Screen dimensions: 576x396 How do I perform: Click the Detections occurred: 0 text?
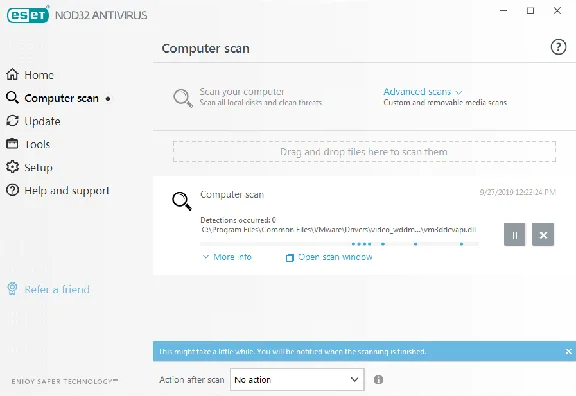click(238, 220)
